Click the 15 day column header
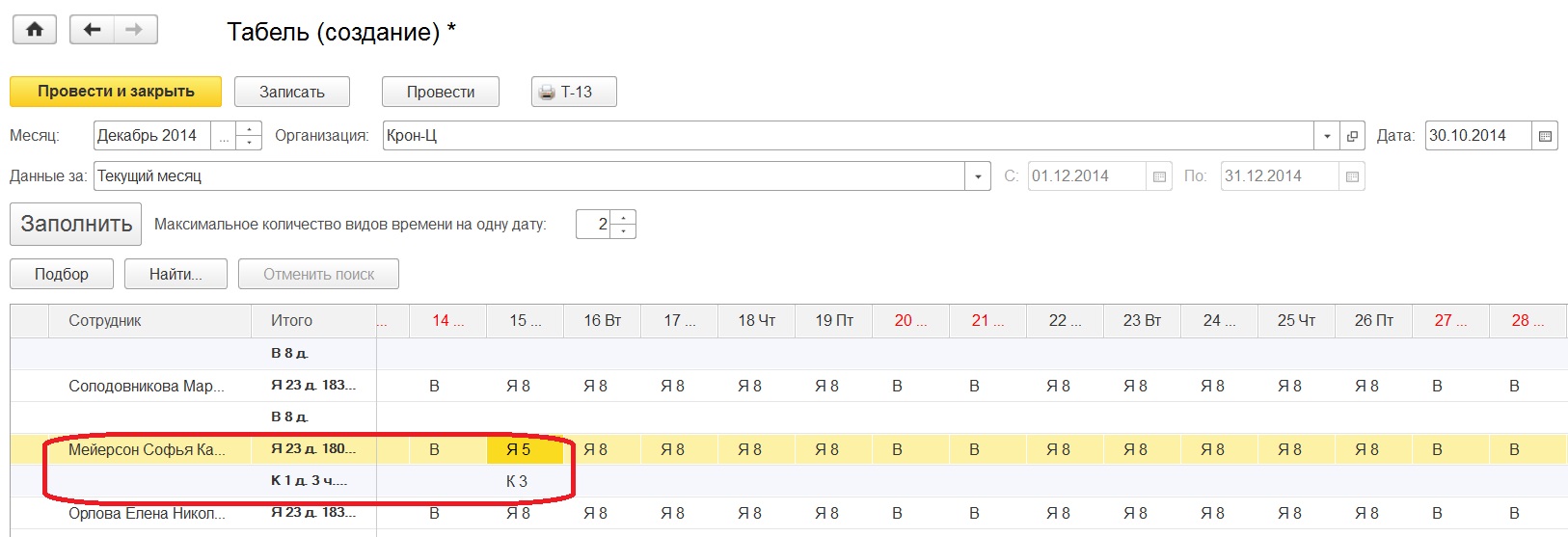The height and width of the screenshot is (537, 1568). [525, 321]
